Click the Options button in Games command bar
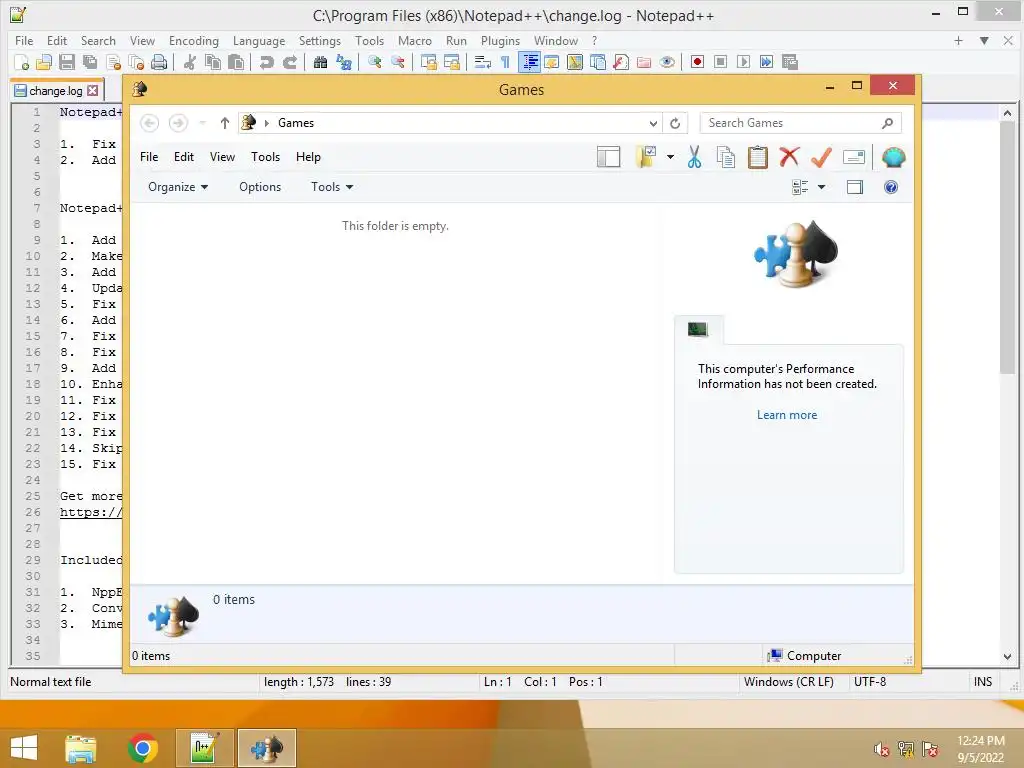This screenshot has height=768, width=1024. coord(260,187)
